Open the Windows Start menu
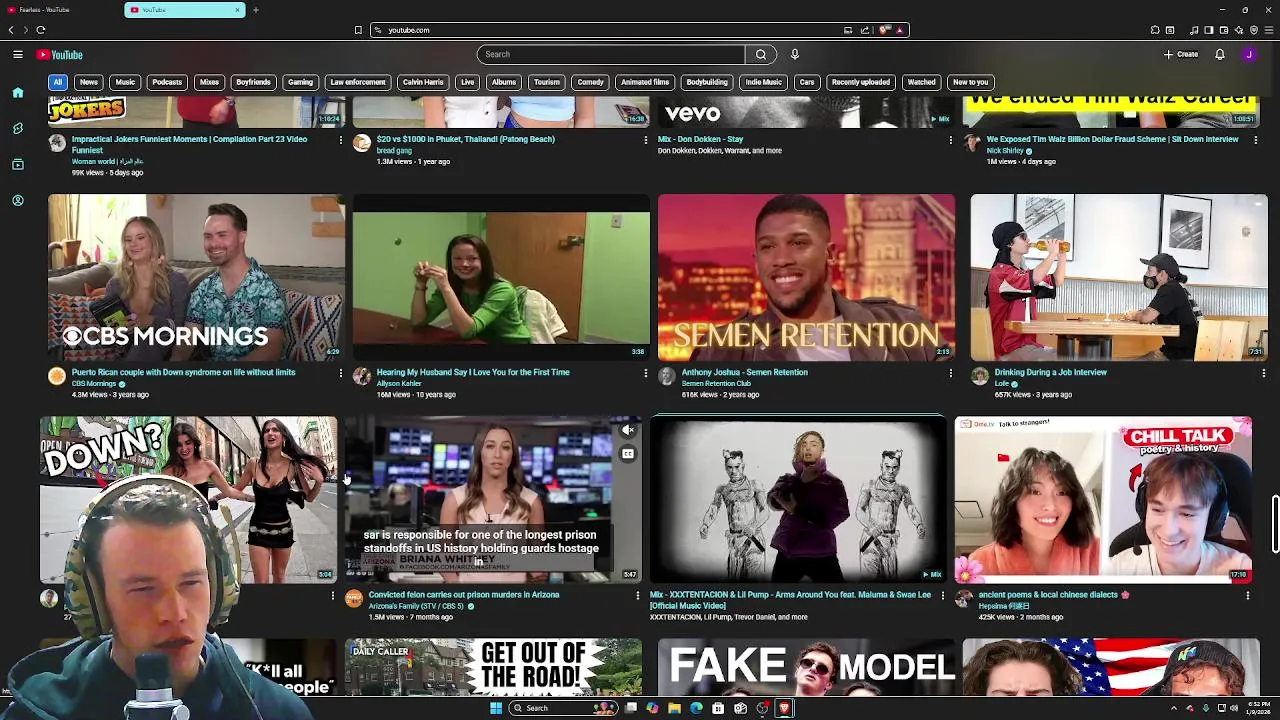1280x720 pixels. pos(495,708)
